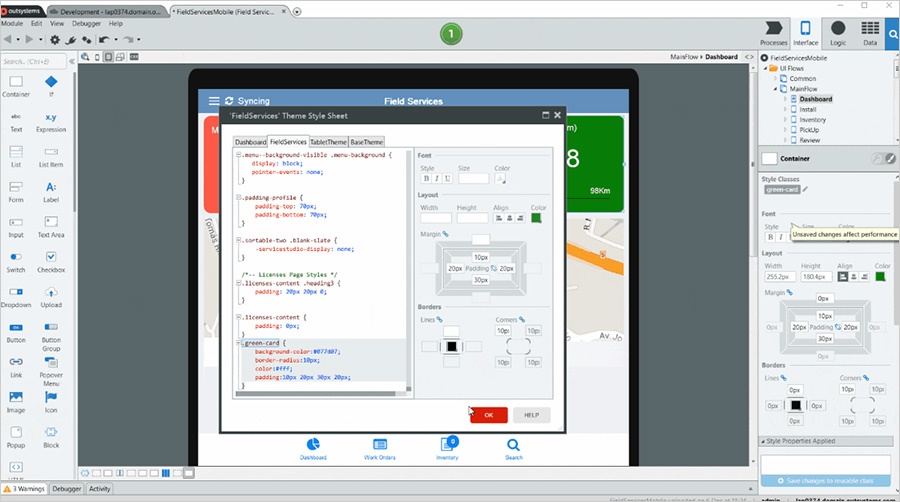Viewport: 900px width, 502px height.
Task: Toggle italic in Container properties Font
Action: 781,237
